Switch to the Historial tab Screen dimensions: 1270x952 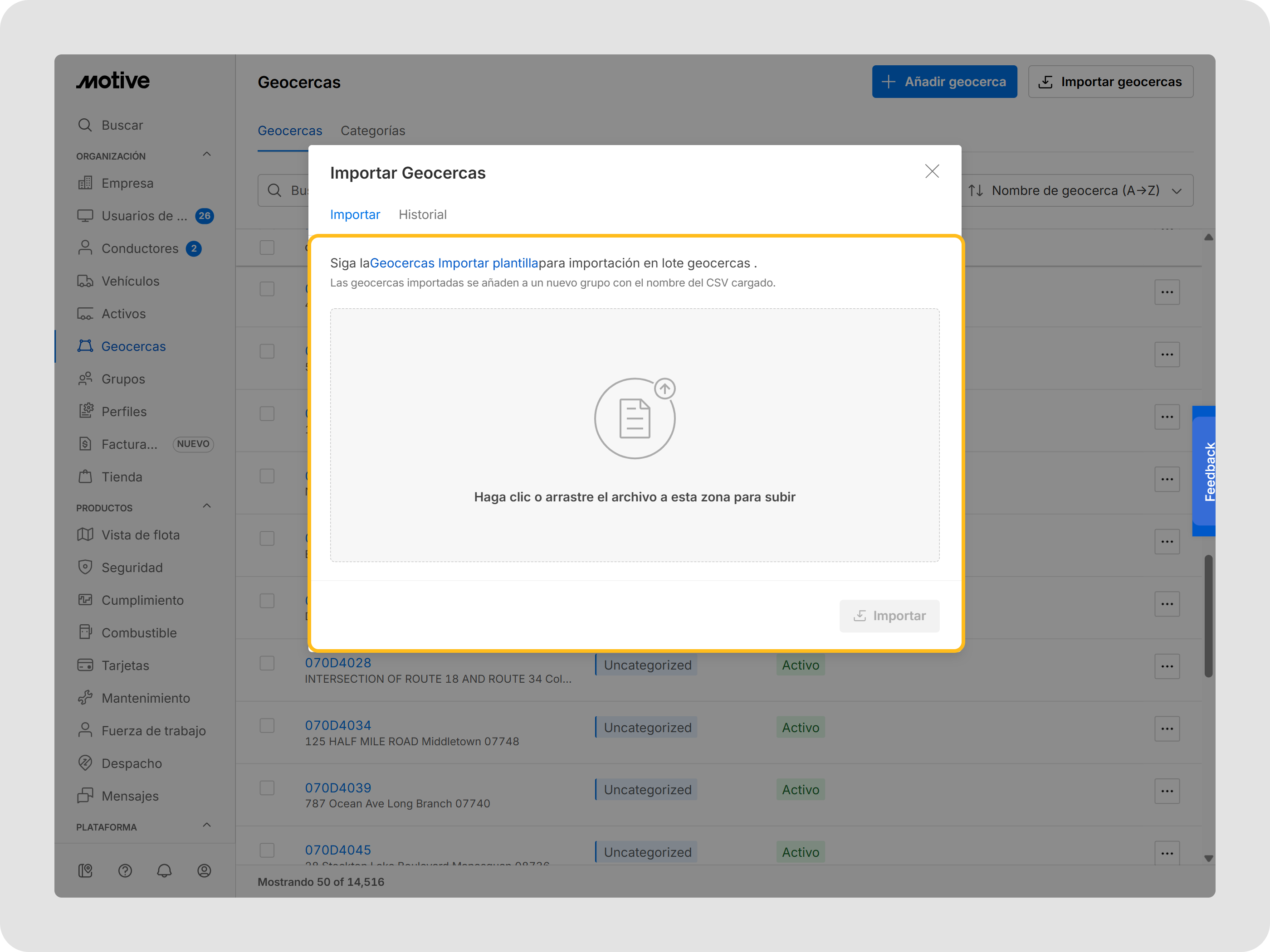pos(423,214)
